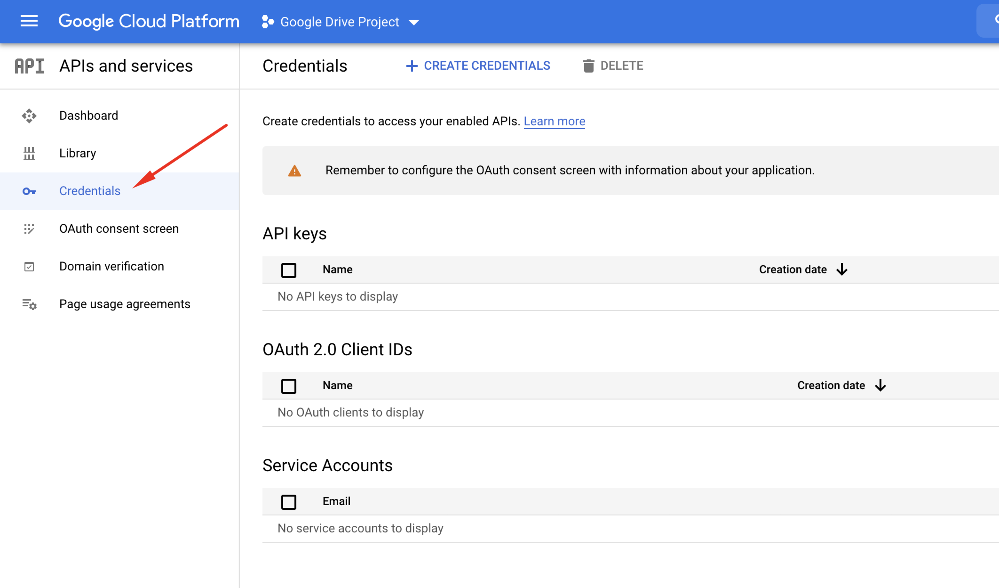Open the hamburger navigation menu
999x588 pixels.
[x=29, y=21]
